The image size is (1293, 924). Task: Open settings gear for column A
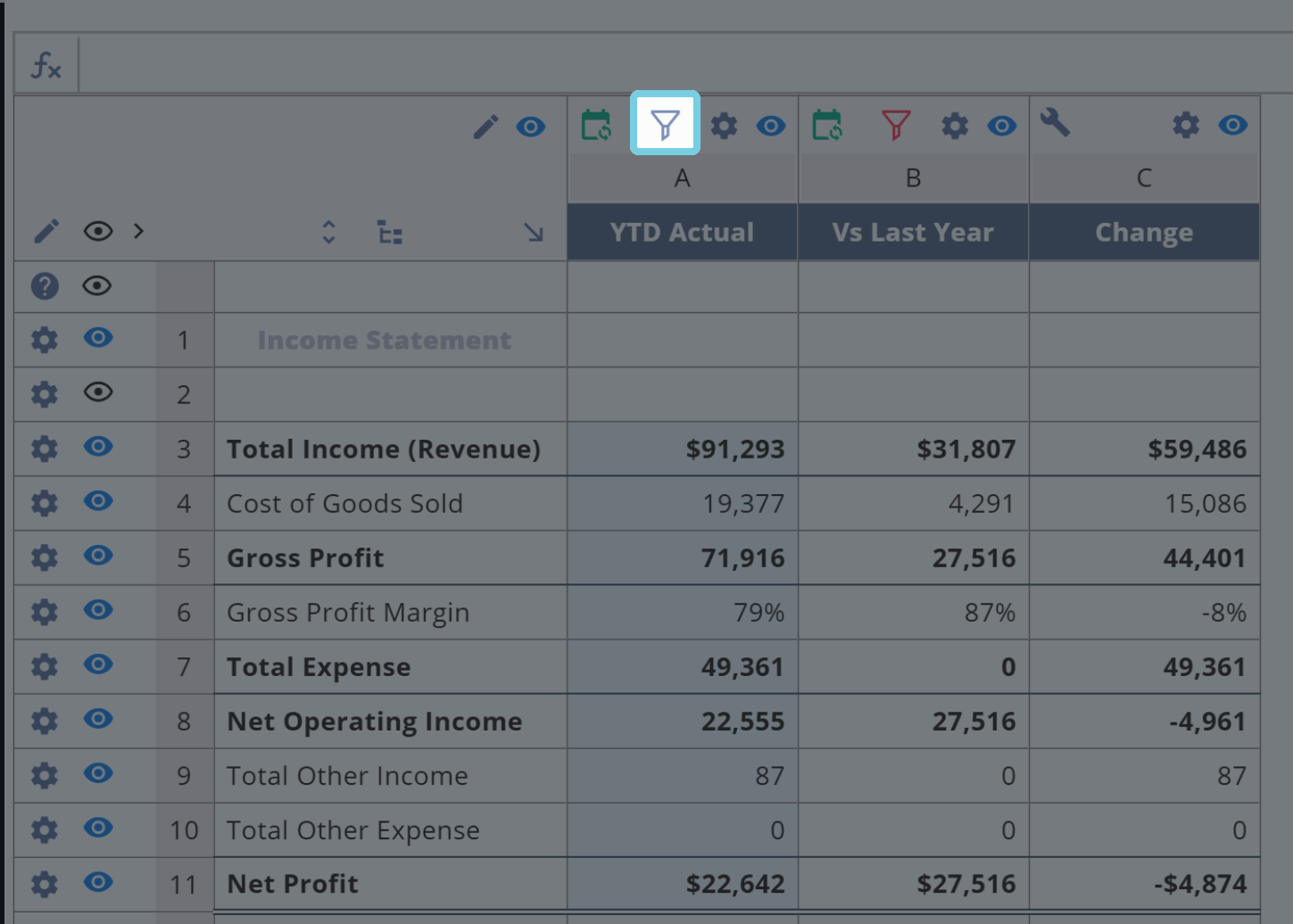[724, 126]
